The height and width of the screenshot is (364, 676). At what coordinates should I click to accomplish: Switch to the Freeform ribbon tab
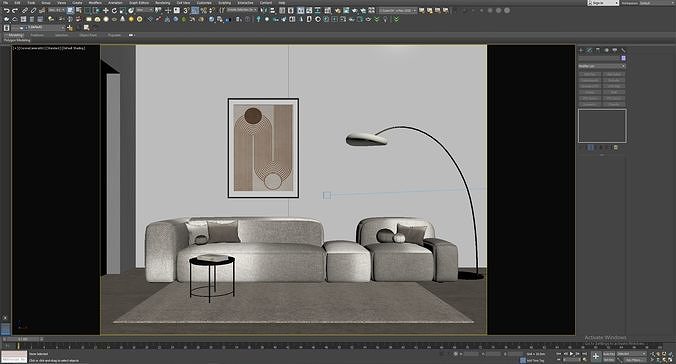[37, 35]
